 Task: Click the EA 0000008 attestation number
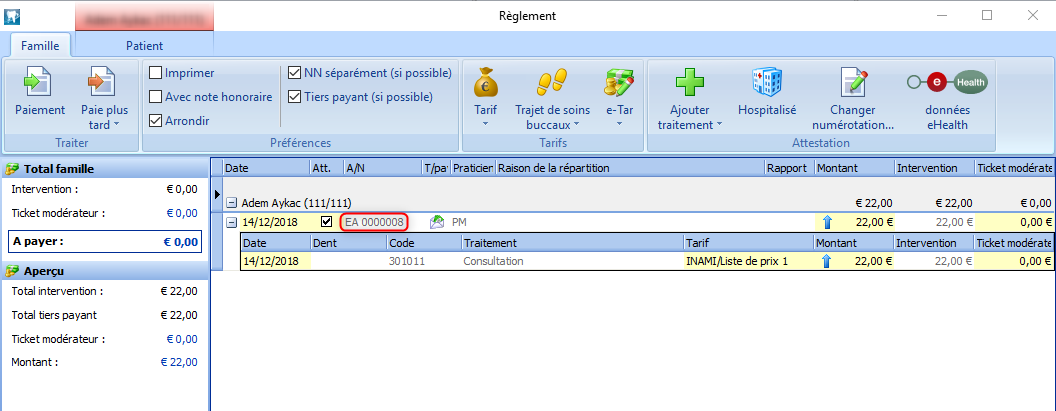[374, 222]
